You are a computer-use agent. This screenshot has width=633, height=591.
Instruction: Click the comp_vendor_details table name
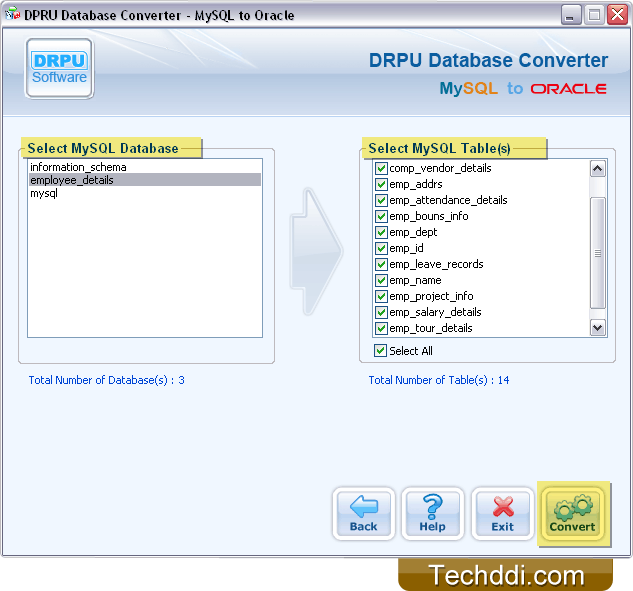pos(440,168)
